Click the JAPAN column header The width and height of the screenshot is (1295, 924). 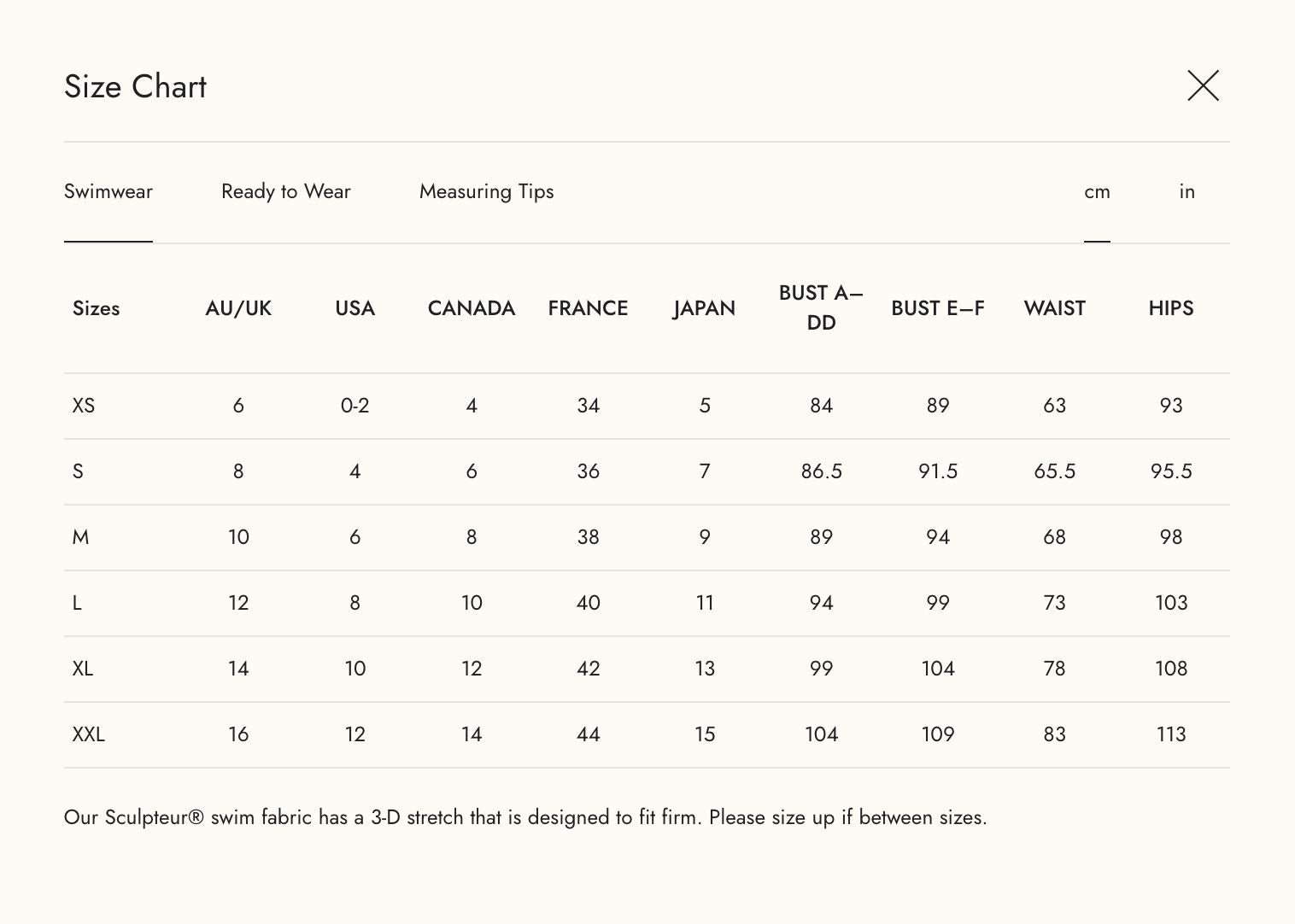[704, 308]
